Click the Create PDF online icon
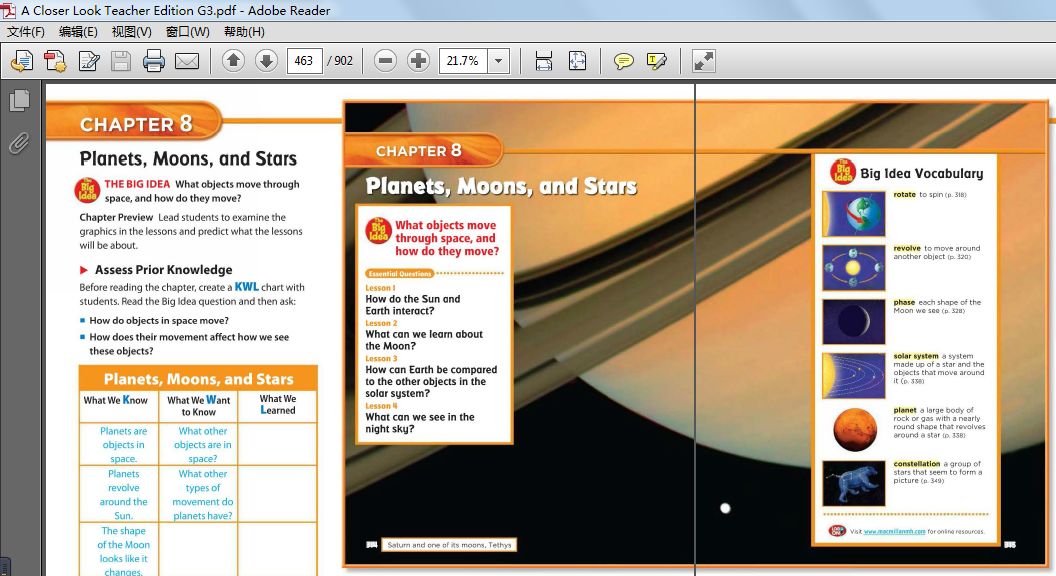 point(54,61)
